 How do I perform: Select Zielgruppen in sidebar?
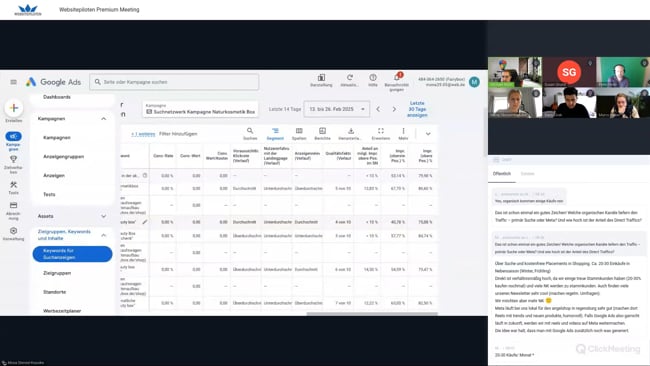57,273
